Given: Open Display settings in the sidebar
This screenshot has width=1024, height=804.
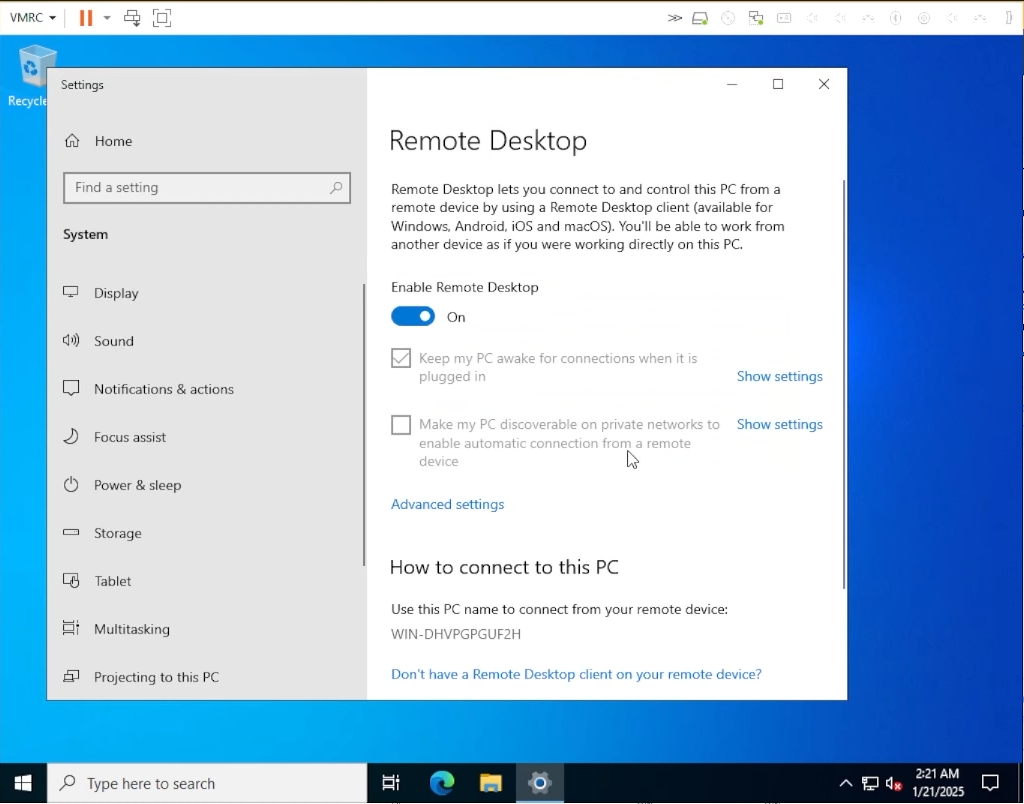Looking at the screenshot, I should tap(116, 293).
